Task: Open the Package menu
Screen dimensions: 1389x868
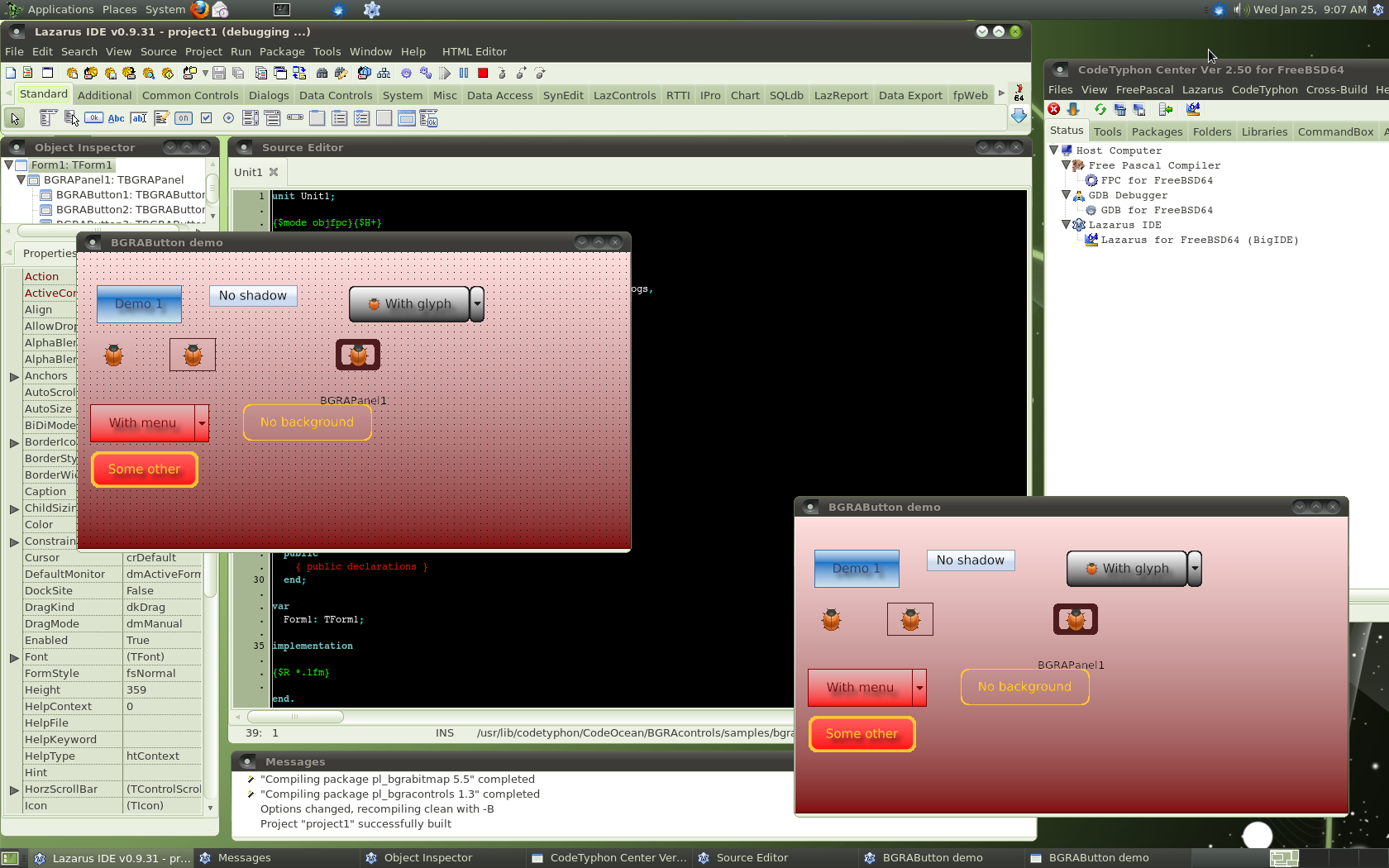Action: [282, 51]
